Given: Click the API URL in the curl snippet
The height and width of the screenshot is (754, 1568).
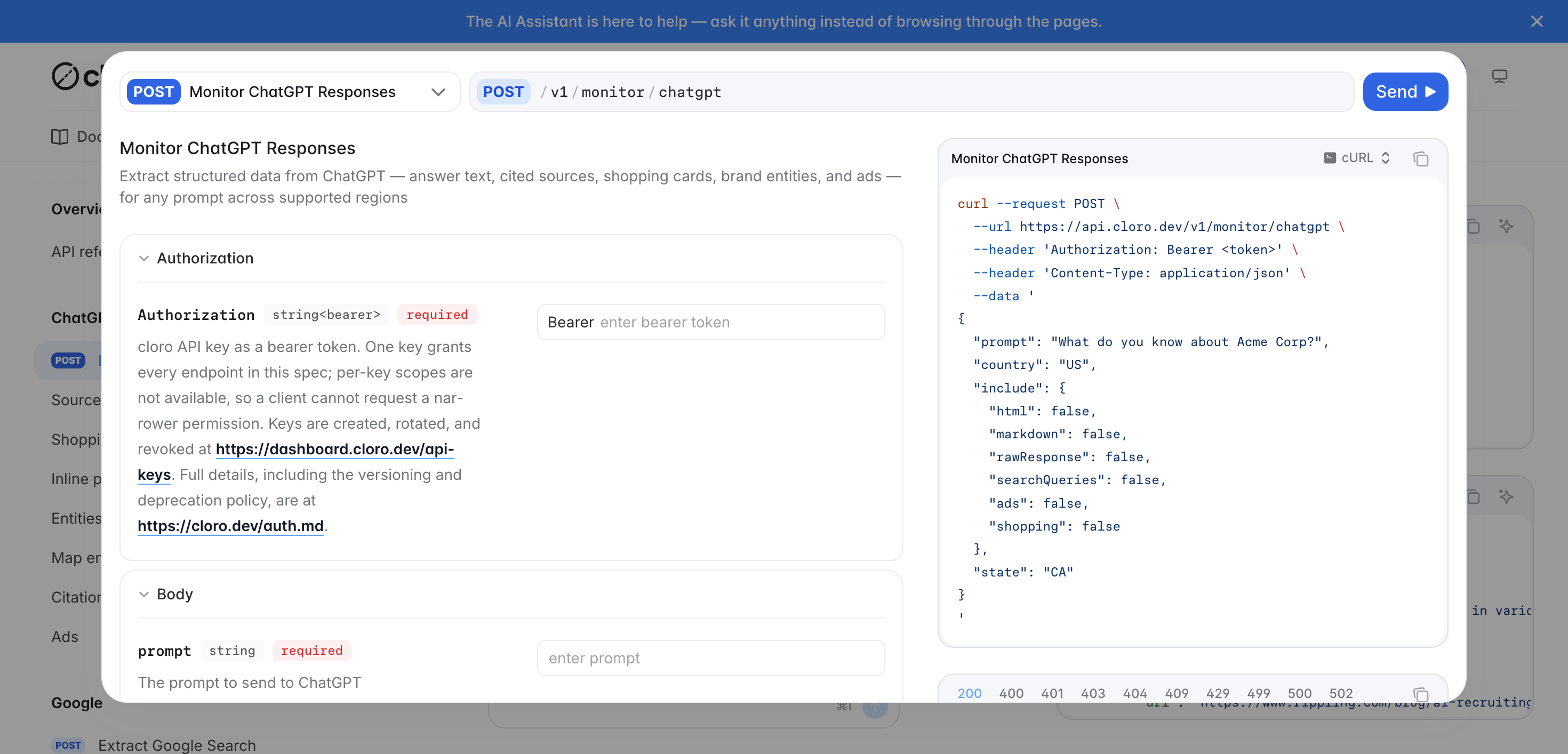Looking at the screenshot, I should [x=1174, y=227].
